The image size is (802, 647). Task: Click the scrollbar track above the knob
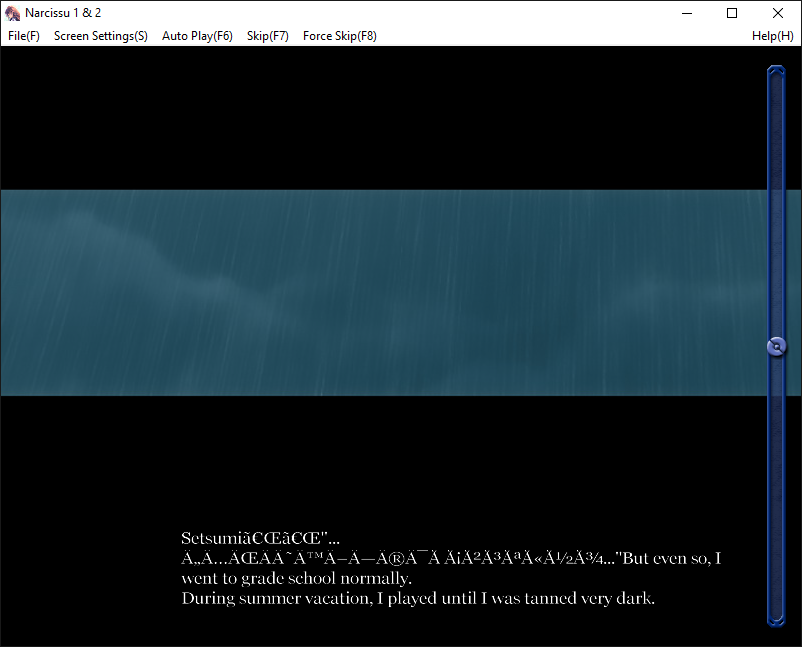[x=776, y=200]
